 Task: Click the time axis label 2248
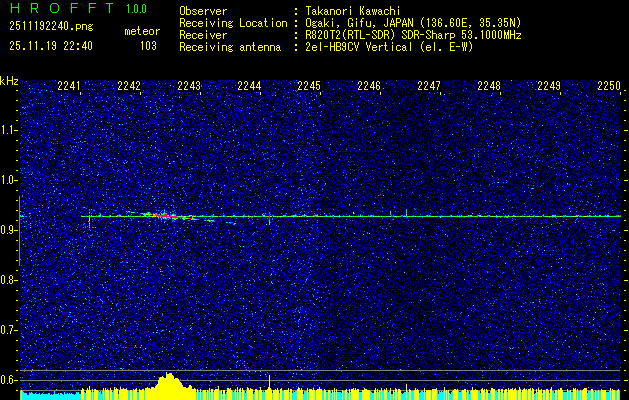click(x=489, y=86)
